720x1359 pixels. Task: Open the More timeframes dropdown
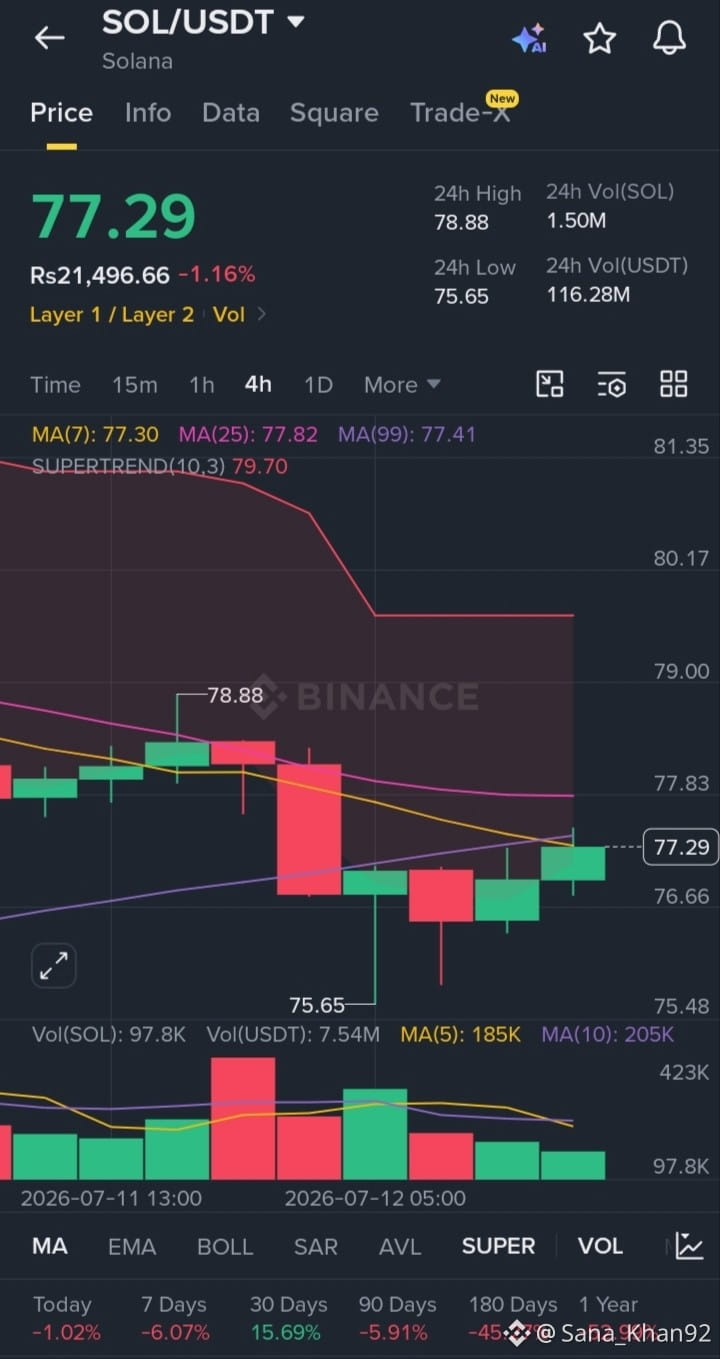tap(402, 385)
